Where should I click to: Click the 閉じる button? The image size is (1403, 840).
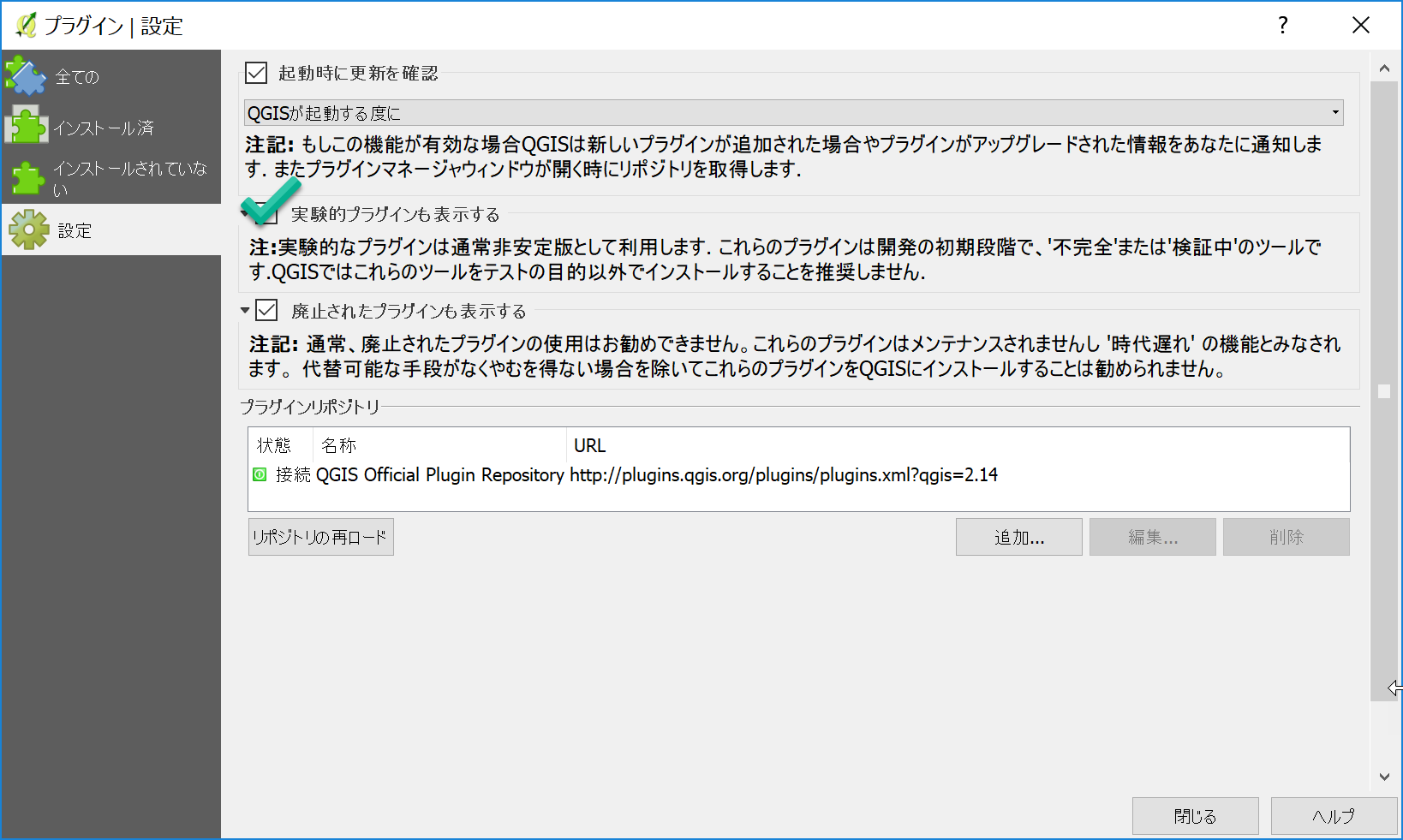point(1196,816)
